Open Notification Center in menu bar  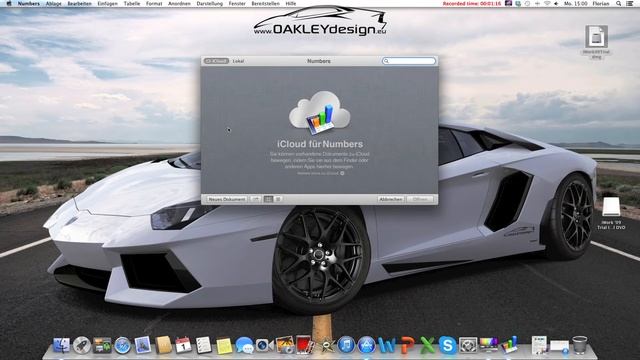[x=630, y=3]
